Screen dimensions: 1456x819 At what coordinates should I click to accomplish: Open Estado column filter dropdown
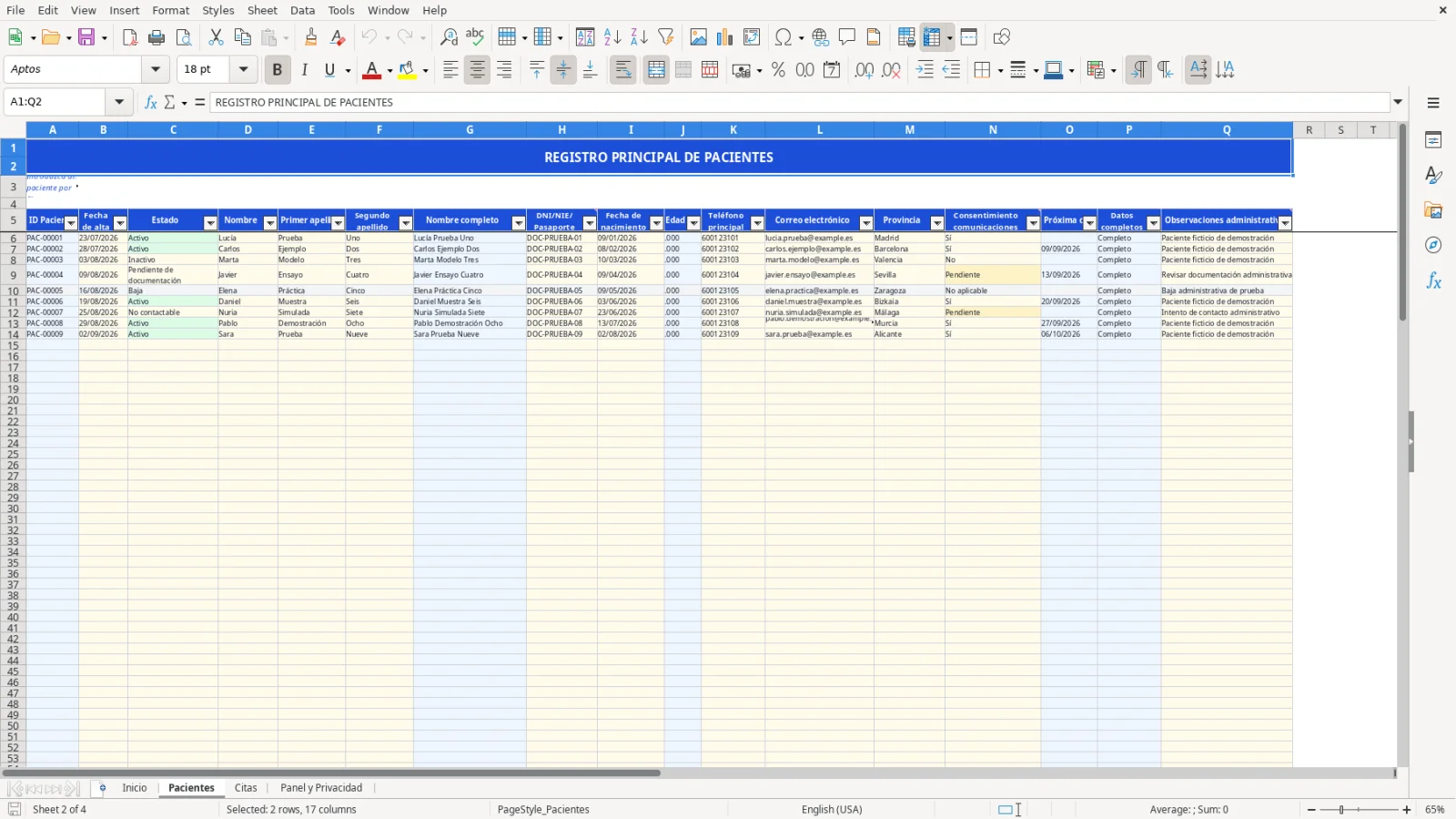tap(210, 223)
